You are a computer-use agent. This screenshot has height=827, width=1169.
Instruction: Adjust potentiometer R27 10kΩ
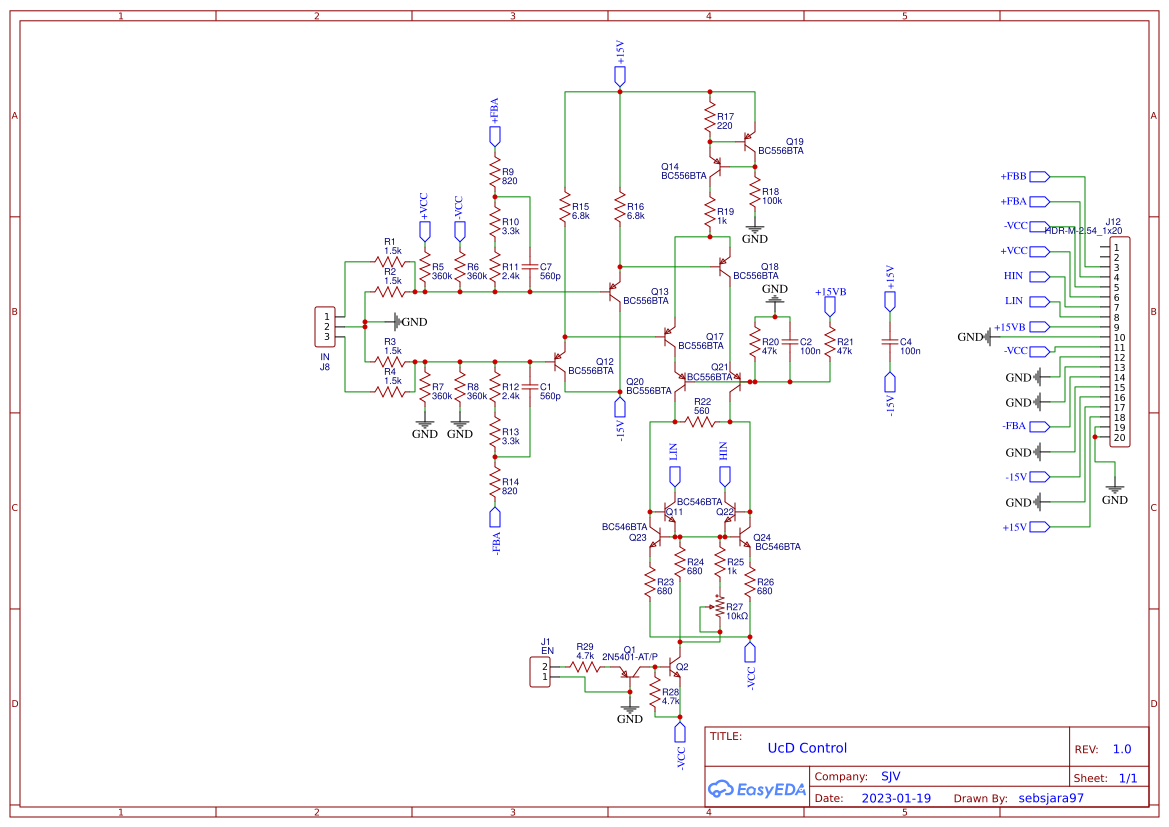click(720, 607)
